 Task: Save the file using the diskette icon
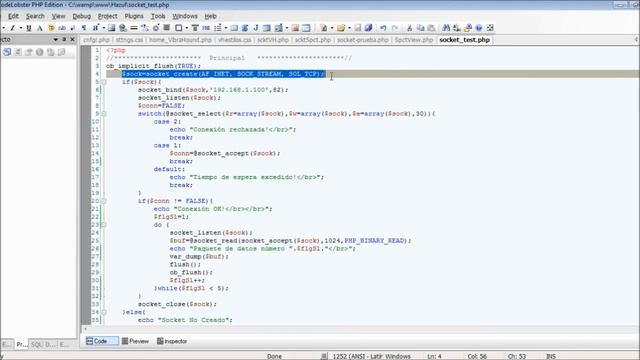[x=358, y=28]
